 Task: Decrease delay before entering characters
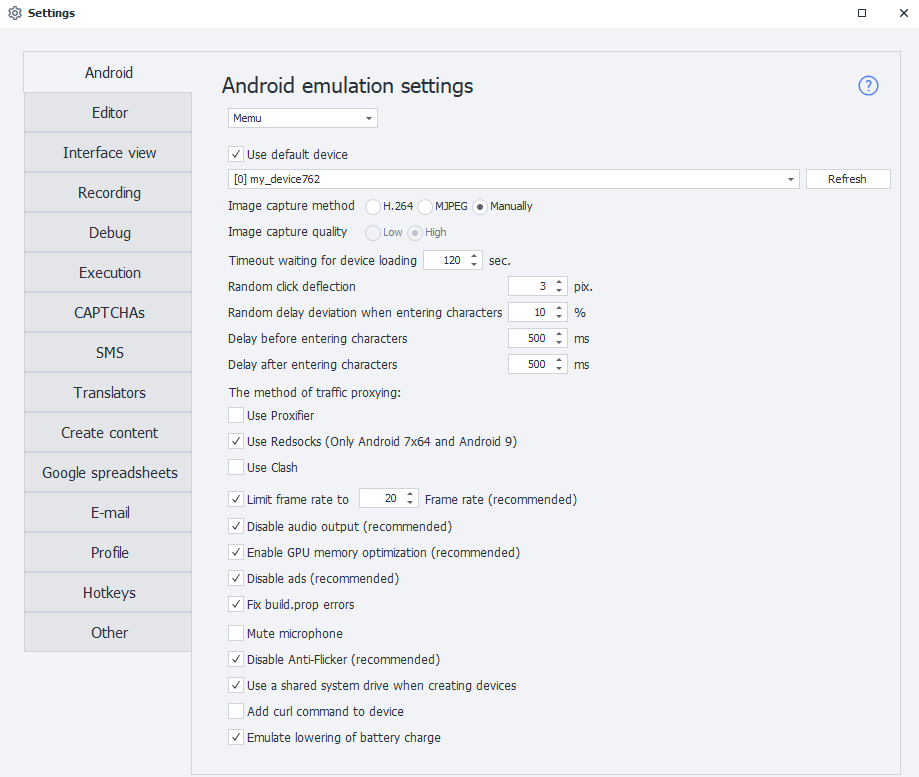[559, 343]
